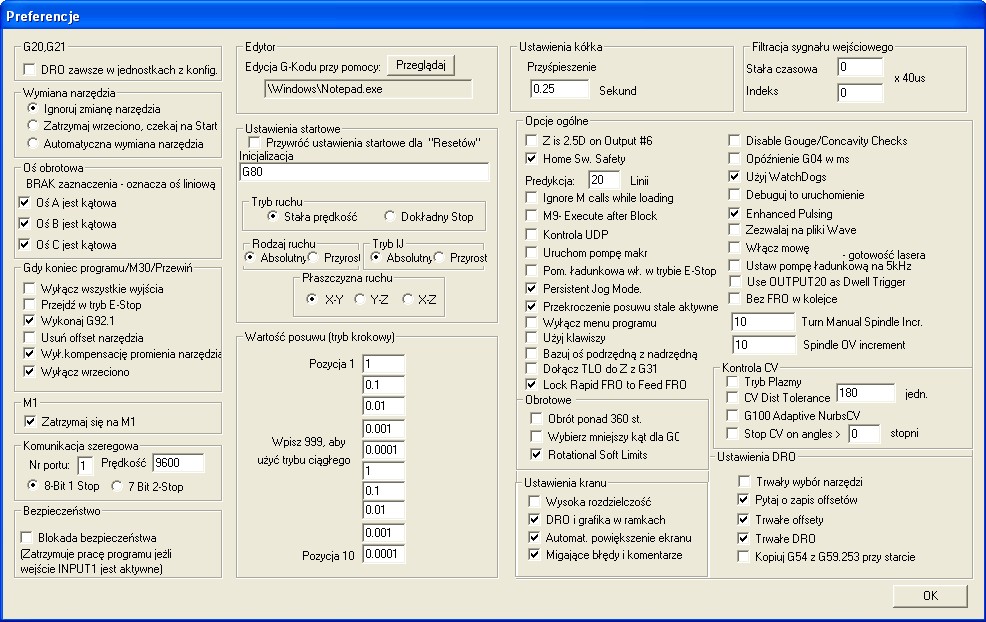
Task: Click the Notepad.exe editor path field
Action: (x=368, y=89)
